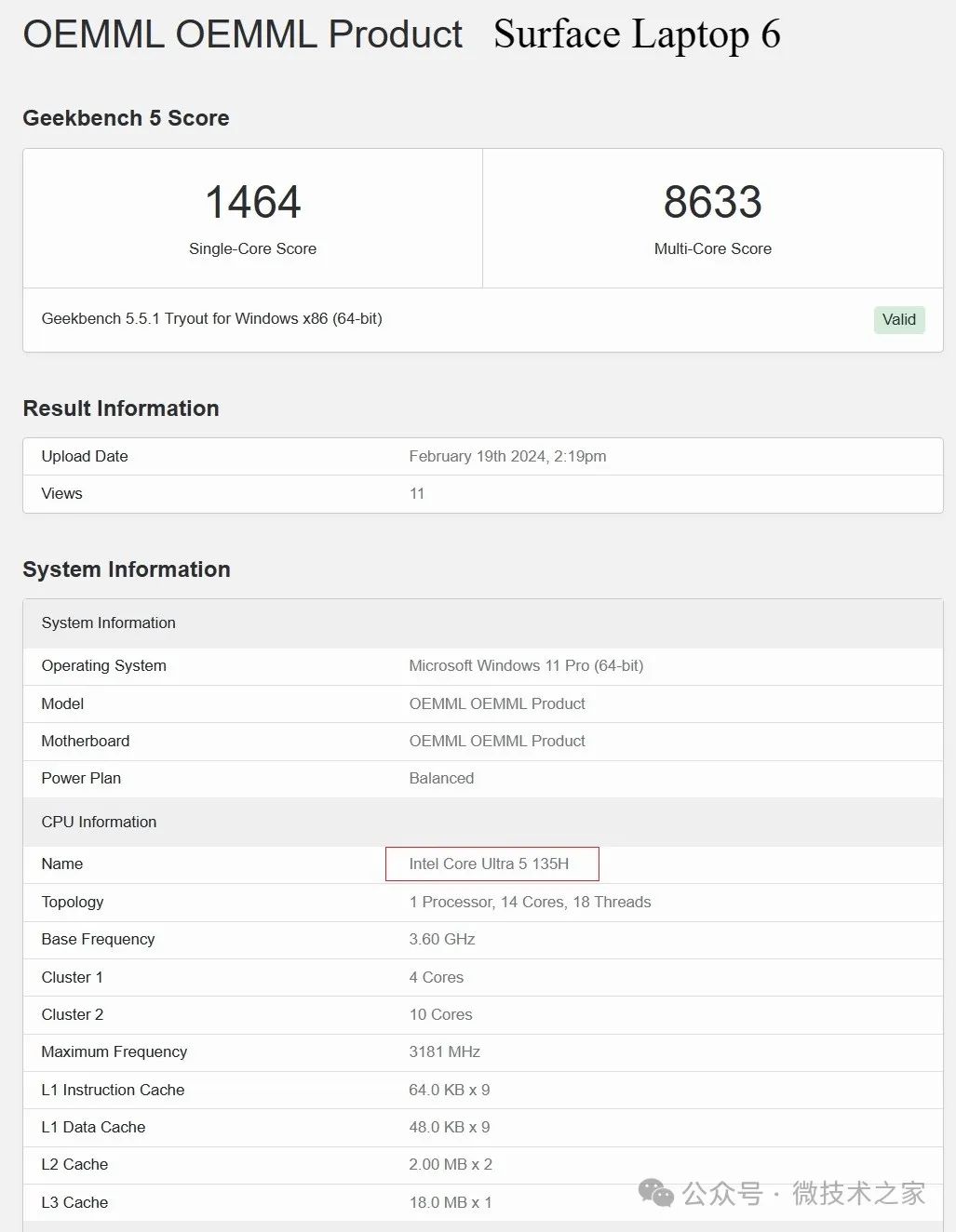Click the 'Views' row label

[x=61, y=493]
